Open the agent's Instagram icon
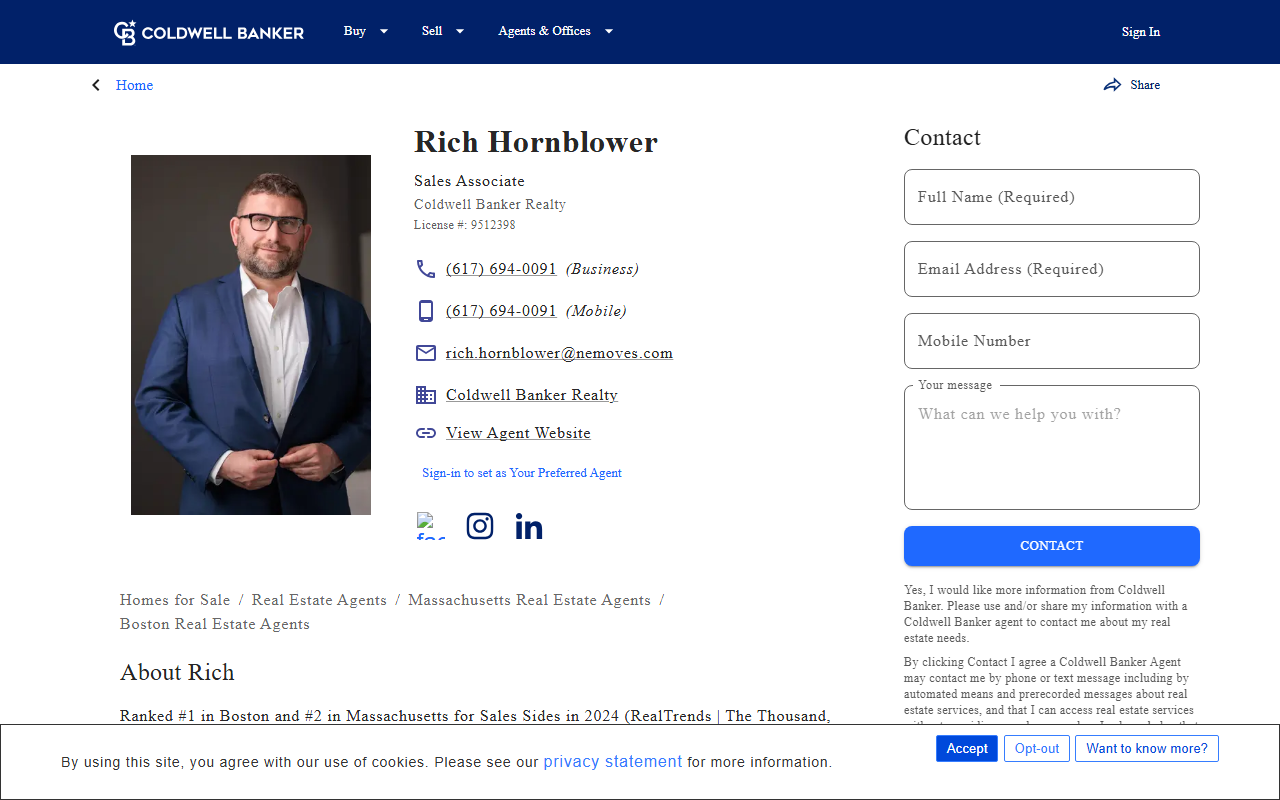The height and width of the screenshot is (800, 1280). point(480,526)
